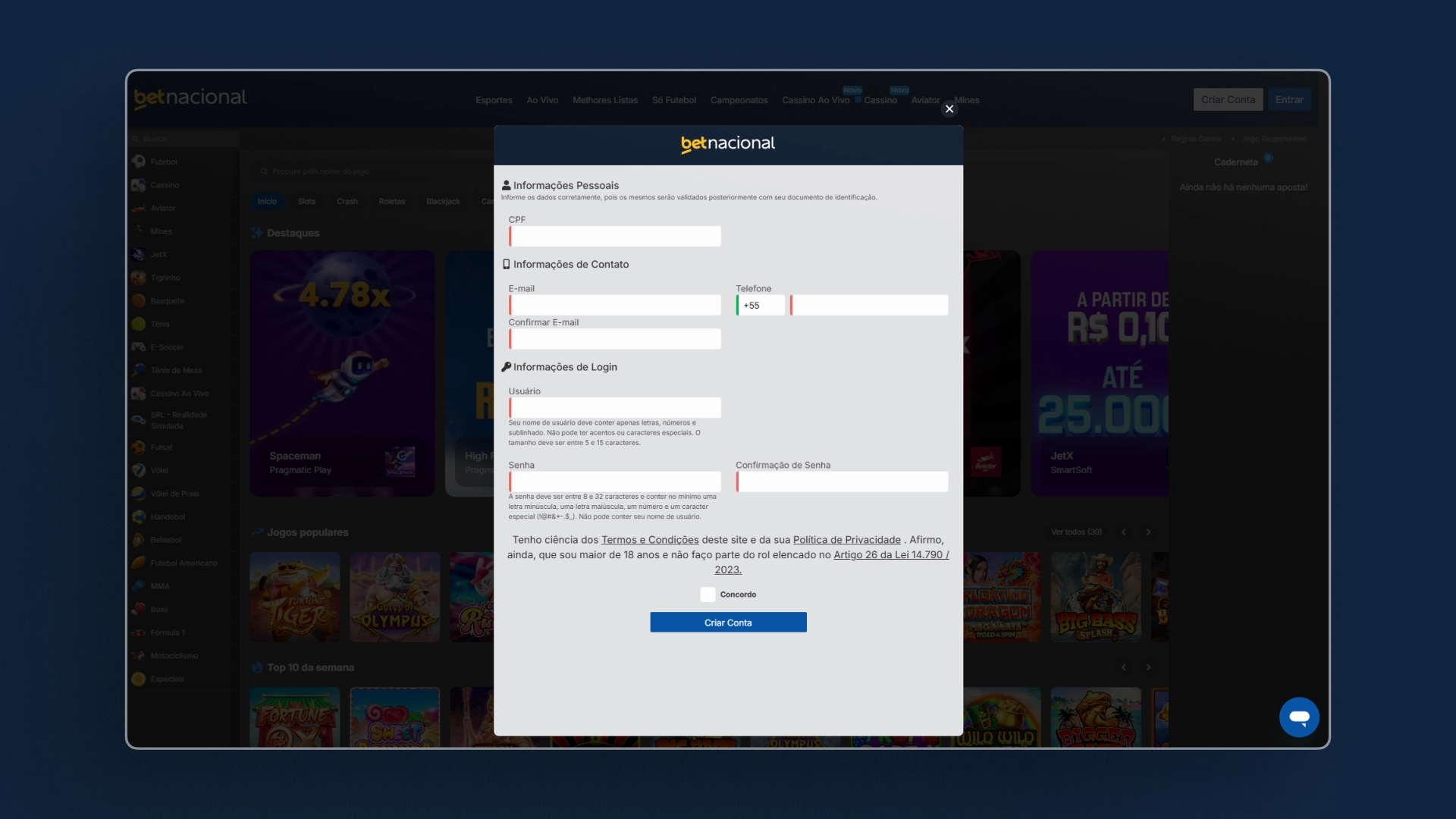Switch to the Slots tab
The height and width of the screenshot is (819, 1456).
306,202
